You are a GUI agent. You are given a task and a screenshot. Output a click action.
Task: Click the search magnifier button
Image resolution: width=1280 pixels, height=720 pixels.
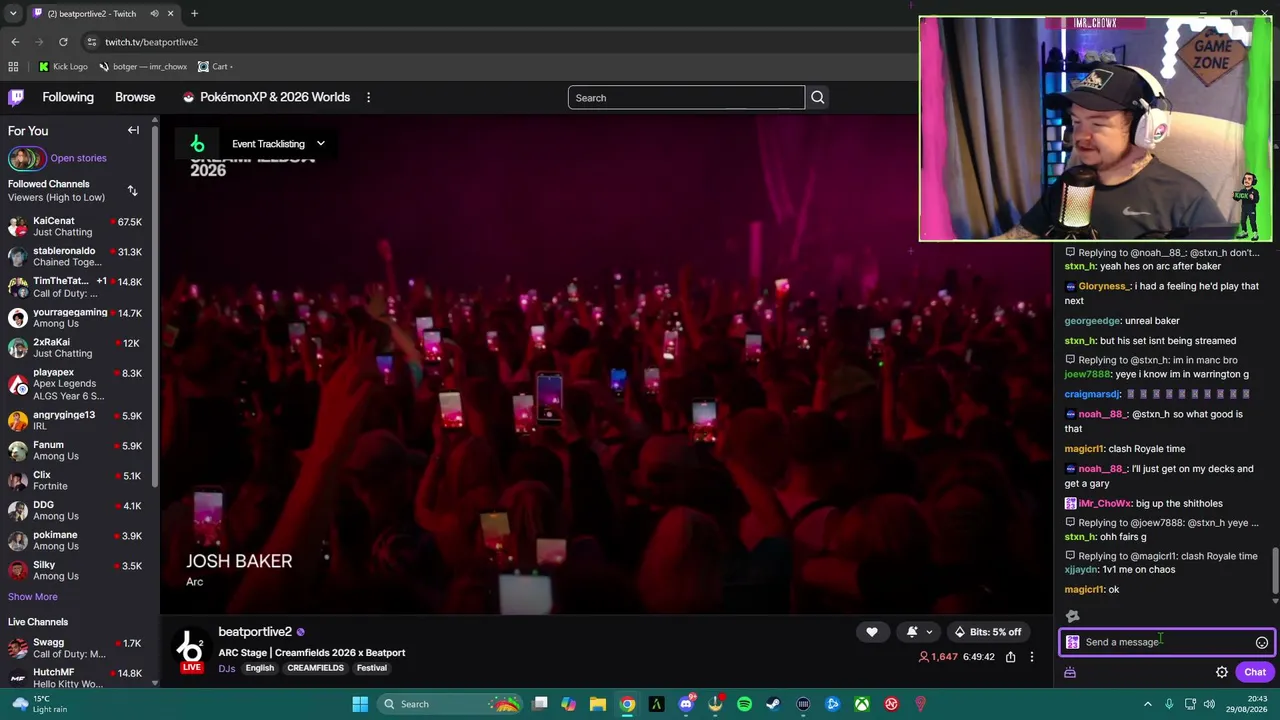[x=817, y=97]
